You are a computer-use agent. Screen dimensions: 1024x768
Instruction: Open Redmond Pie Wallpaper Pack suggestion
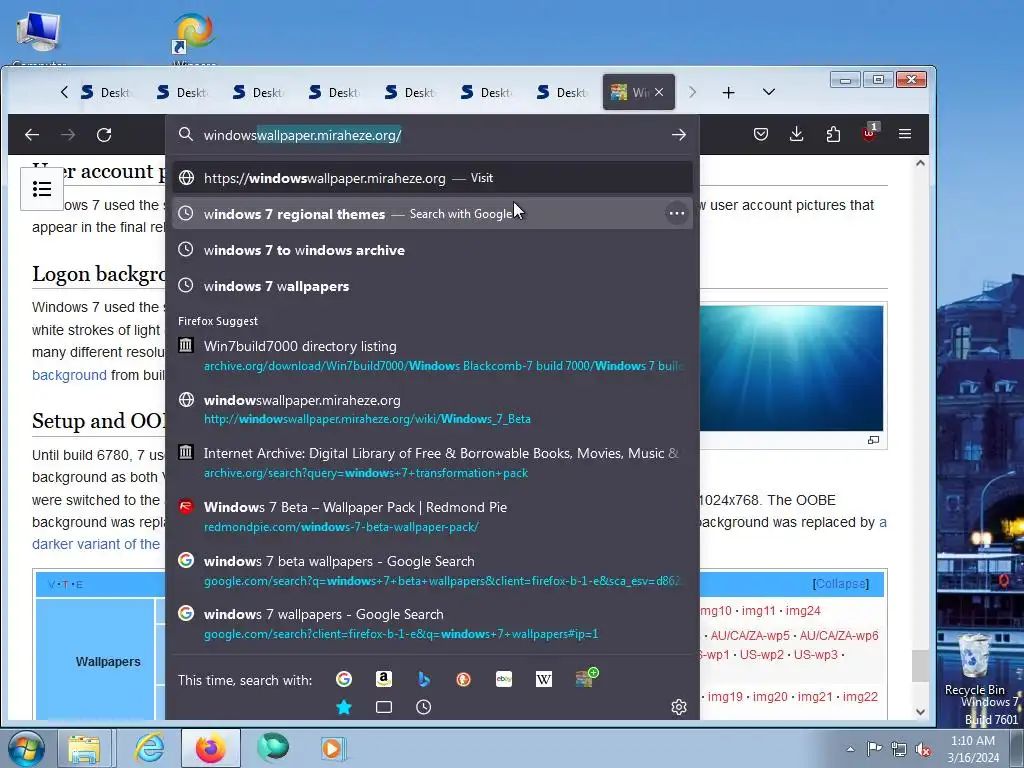click(x=432, y=517)
